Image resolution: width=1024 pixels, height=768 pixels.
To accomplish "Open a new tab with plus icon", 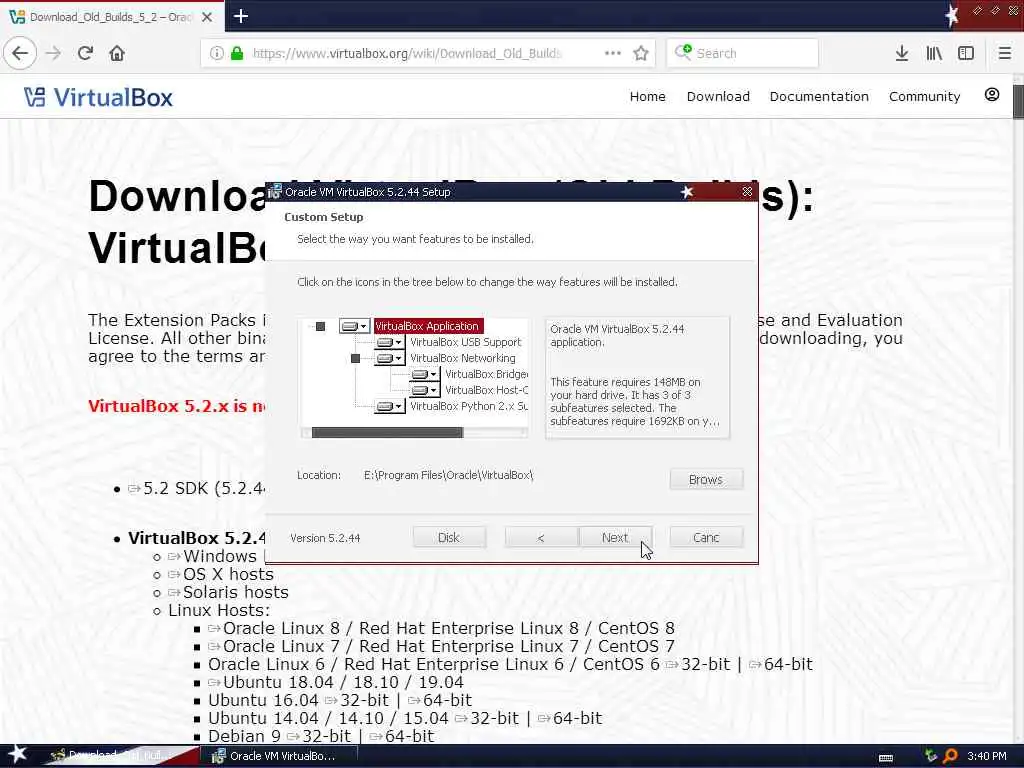I will click(x=241, y=16).
